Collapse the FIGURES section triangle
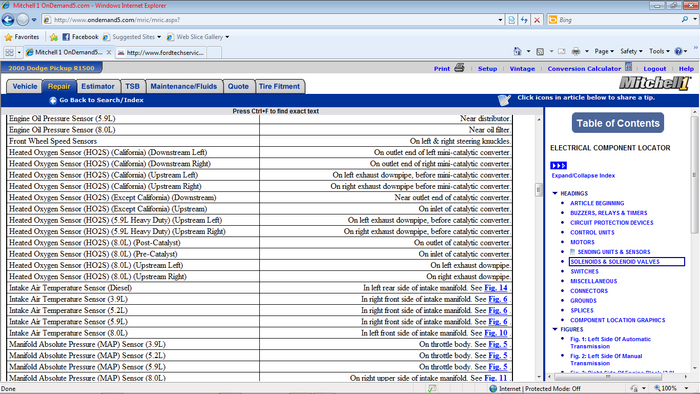Screen dimensions: 700x394 (x=555, y=329)
